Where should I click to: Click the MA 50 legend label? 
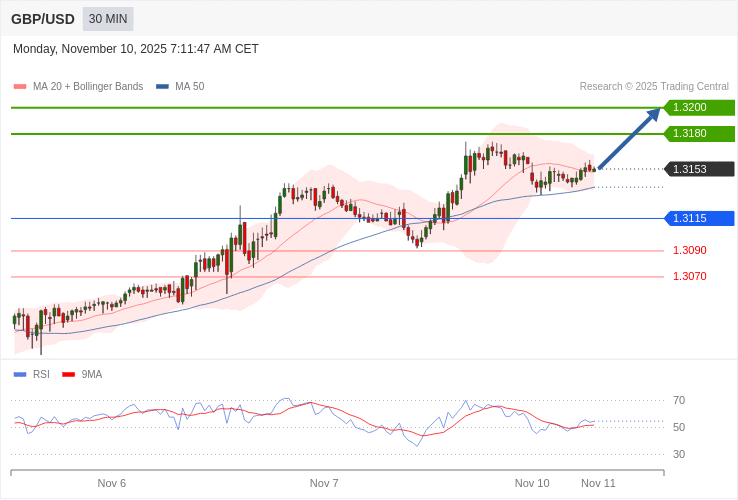tap(190, 87)
